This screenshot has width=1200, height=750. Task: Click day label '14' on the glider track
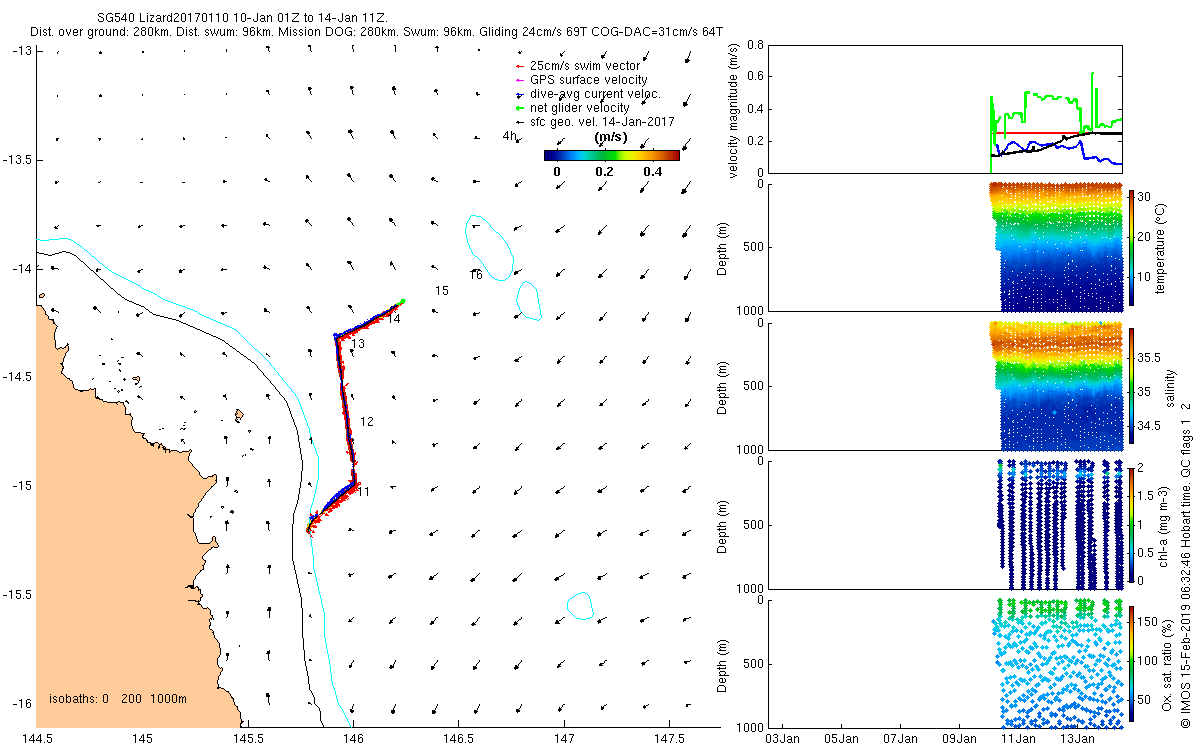[x=394, y=319]
